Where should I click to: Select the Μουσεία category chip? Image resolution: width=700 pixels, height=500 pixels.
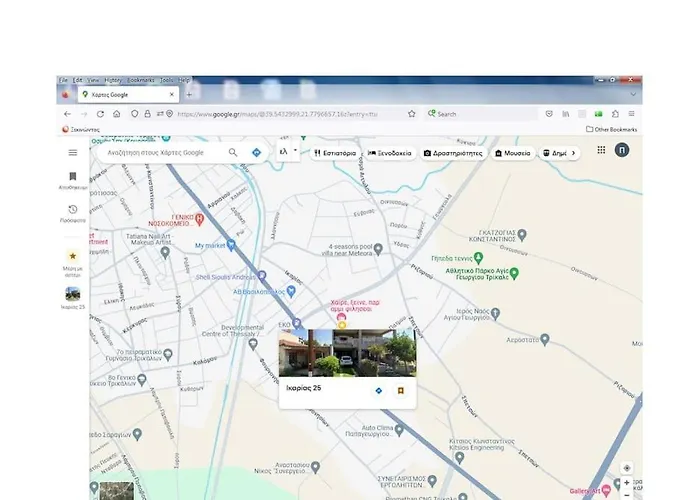(x=512, y=153)
